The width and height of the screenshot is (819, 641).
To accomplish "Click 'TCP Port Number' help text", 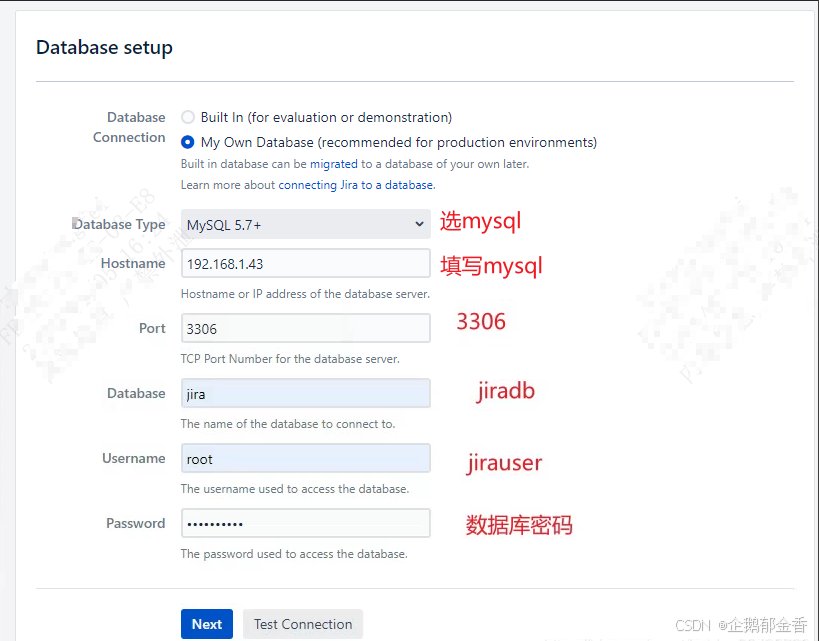I will [x=290, y=359].
